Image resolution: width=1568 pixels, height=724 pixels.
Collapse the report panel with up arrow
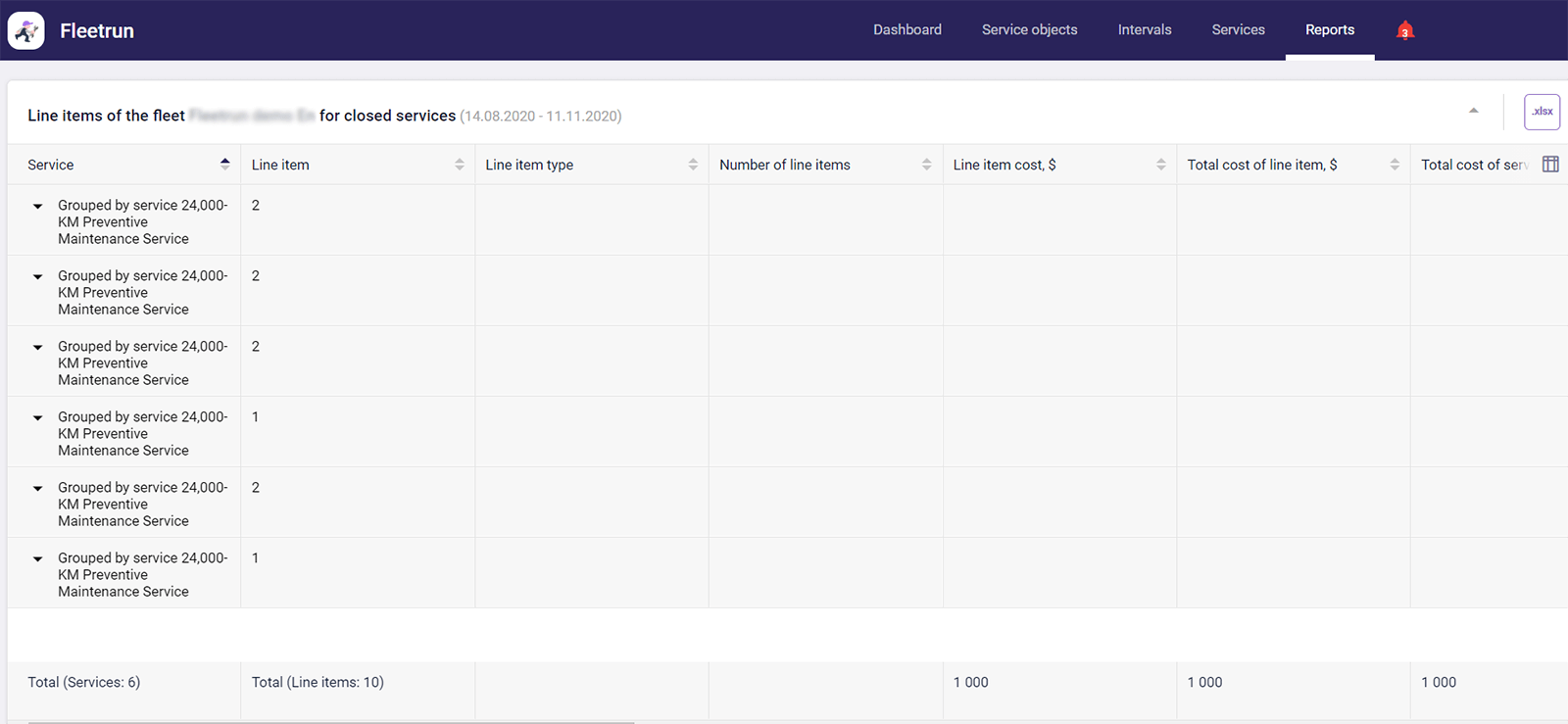1473,111
